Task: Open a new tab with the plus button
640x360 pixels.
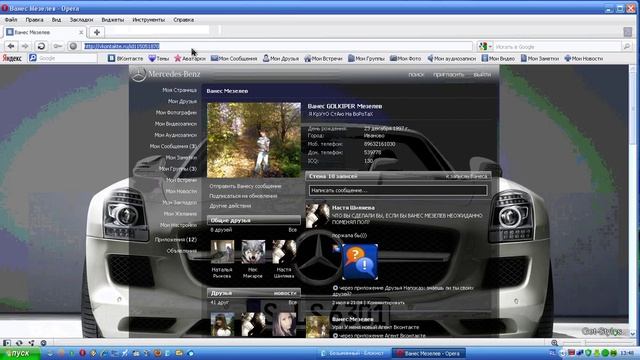Action: click(x=97, y=32)
